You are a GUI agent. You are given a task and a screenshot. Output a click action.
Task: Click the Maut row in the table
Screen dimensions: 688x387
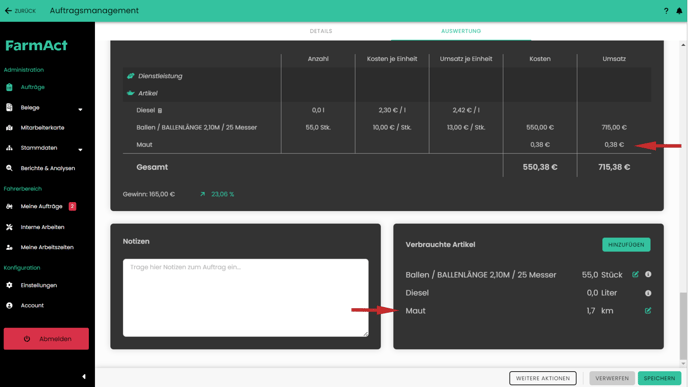pyautogui.click(x=387, y=144)
